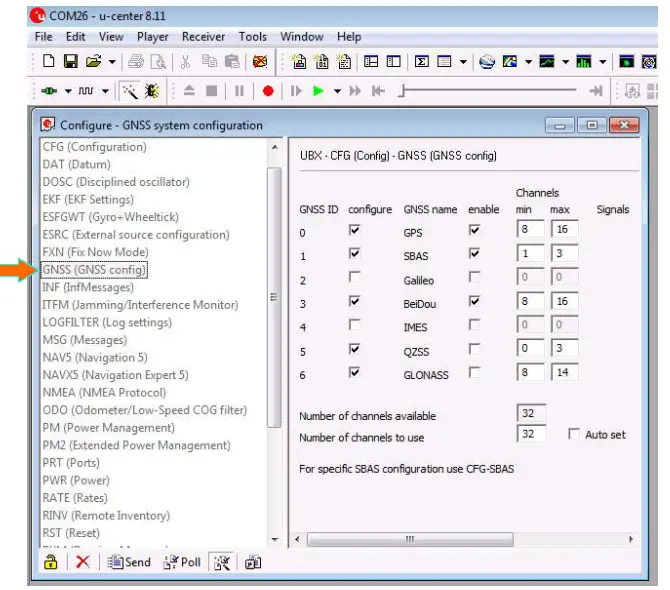Toggle the GLONASS enable checkbox
670x590 pixels.
474,373
